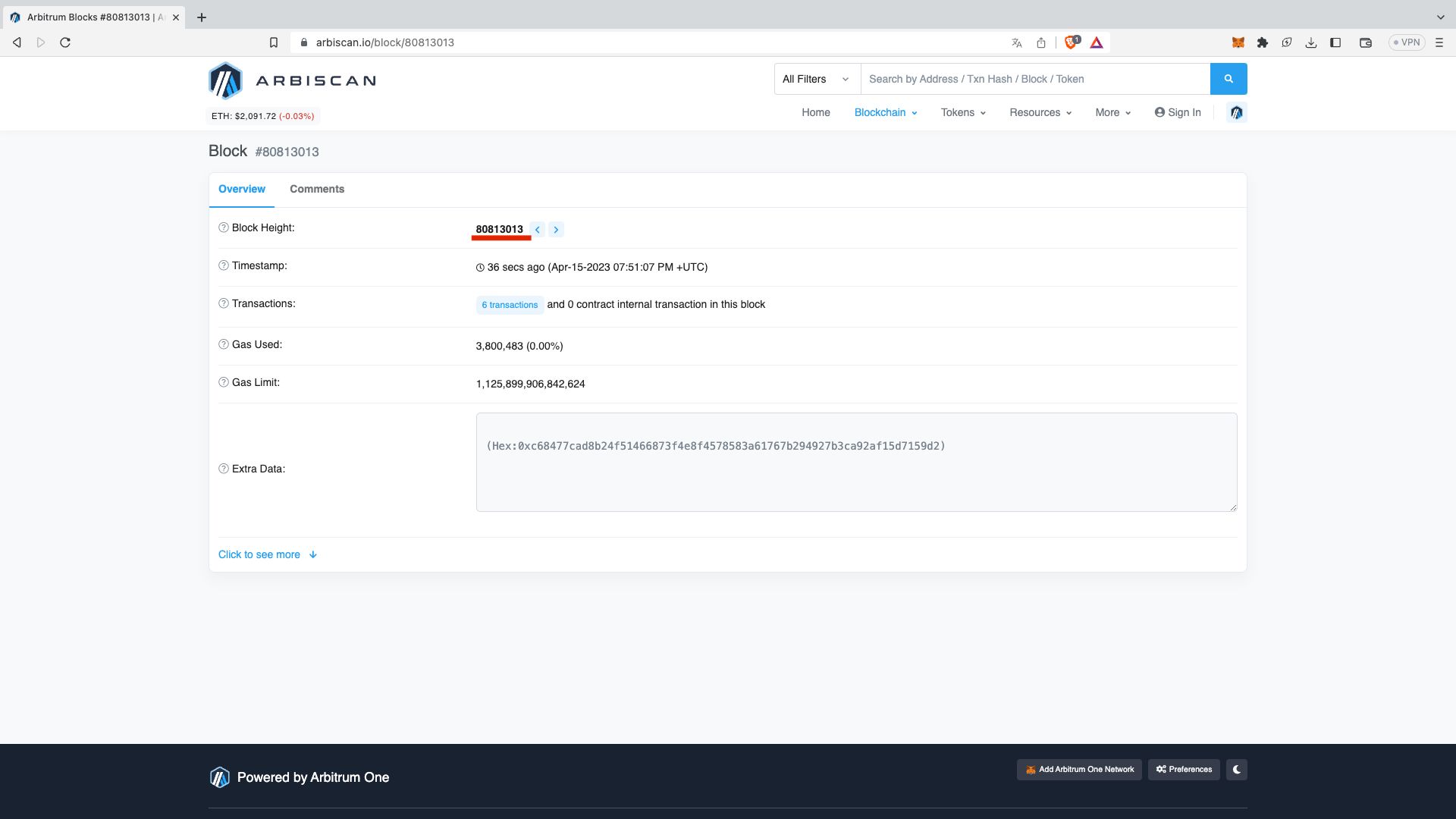The image size is (1456, 819).
Task: Click help icon next to Gas Limit
Action: click(224, 382)
